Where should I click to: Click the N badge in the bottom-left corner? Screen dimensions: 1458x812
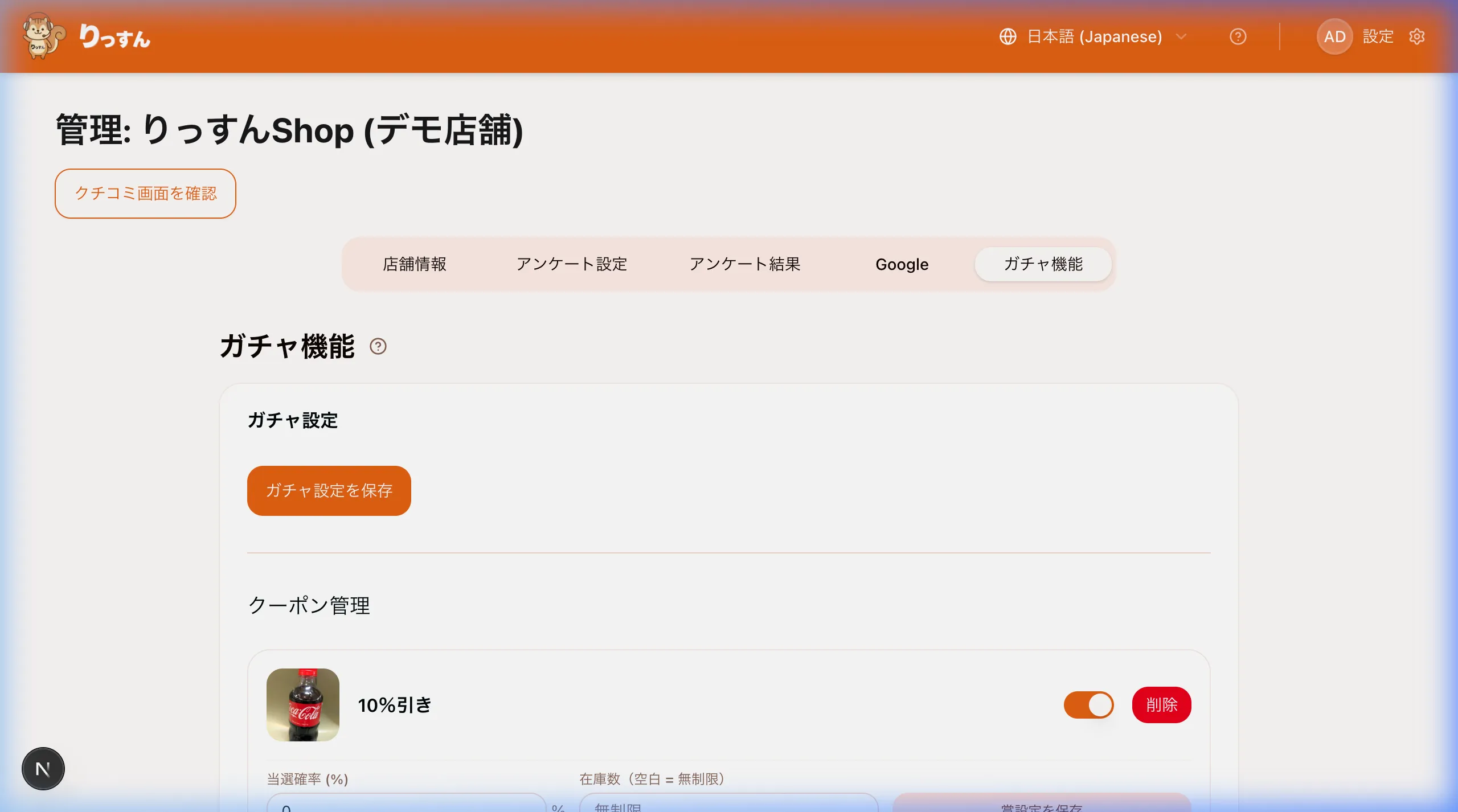43,768
